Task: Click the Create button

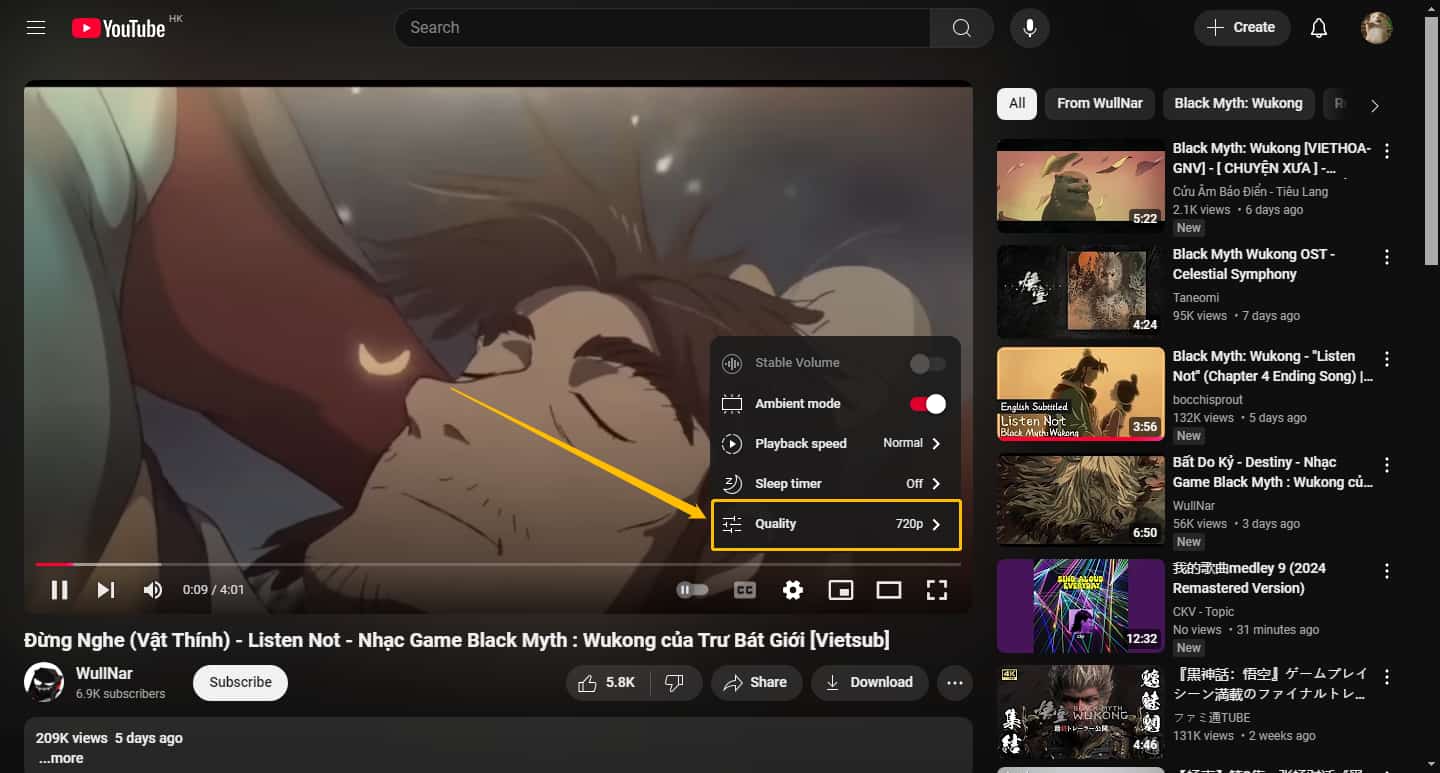Action: [x=1242, y=28]
